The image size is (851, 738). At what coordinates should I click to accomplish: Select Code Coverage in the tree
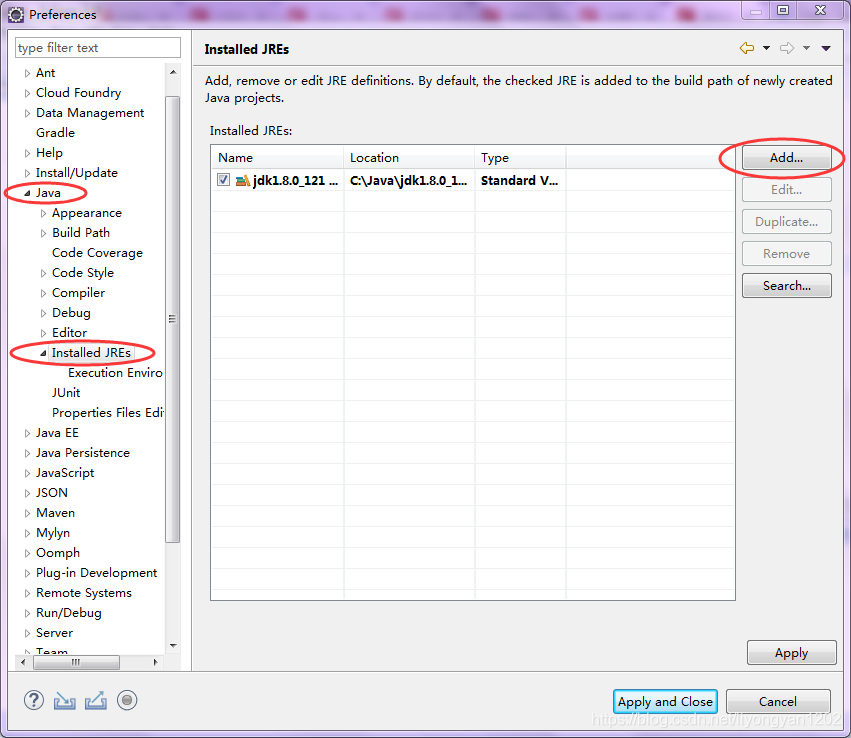pos(97,253)
